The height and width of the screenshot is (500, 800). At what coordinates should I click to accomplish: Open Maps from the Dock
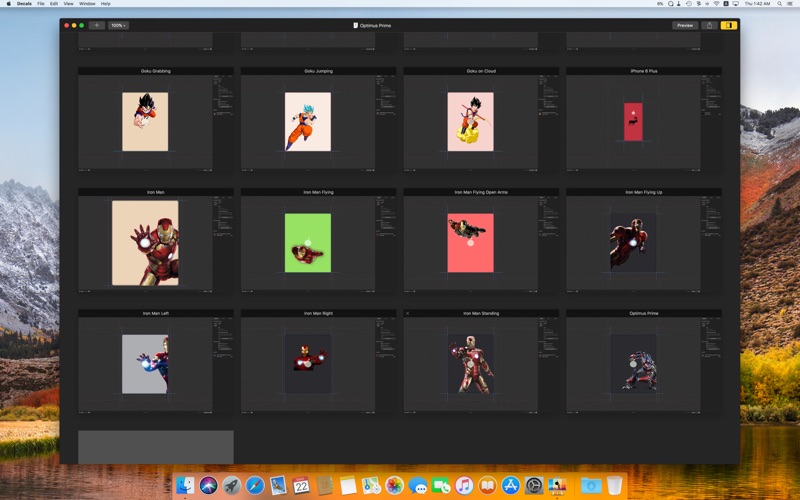(x=371, y=485)
